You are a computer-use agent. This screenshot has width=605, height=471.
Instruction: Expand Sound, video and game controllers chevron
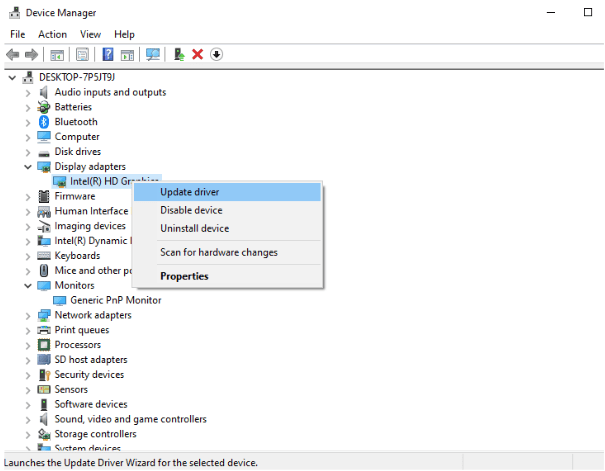click(x=28, y=420)
